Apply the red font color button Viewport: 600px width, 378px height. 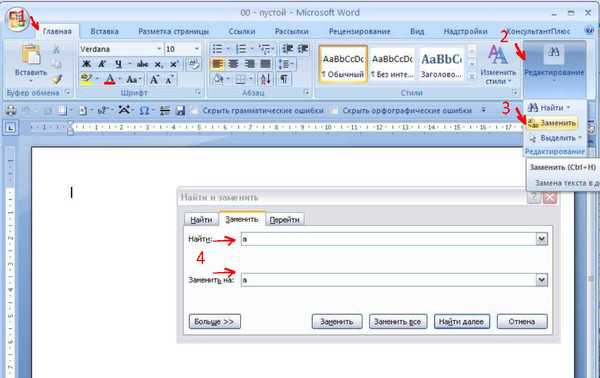point(110,80)
